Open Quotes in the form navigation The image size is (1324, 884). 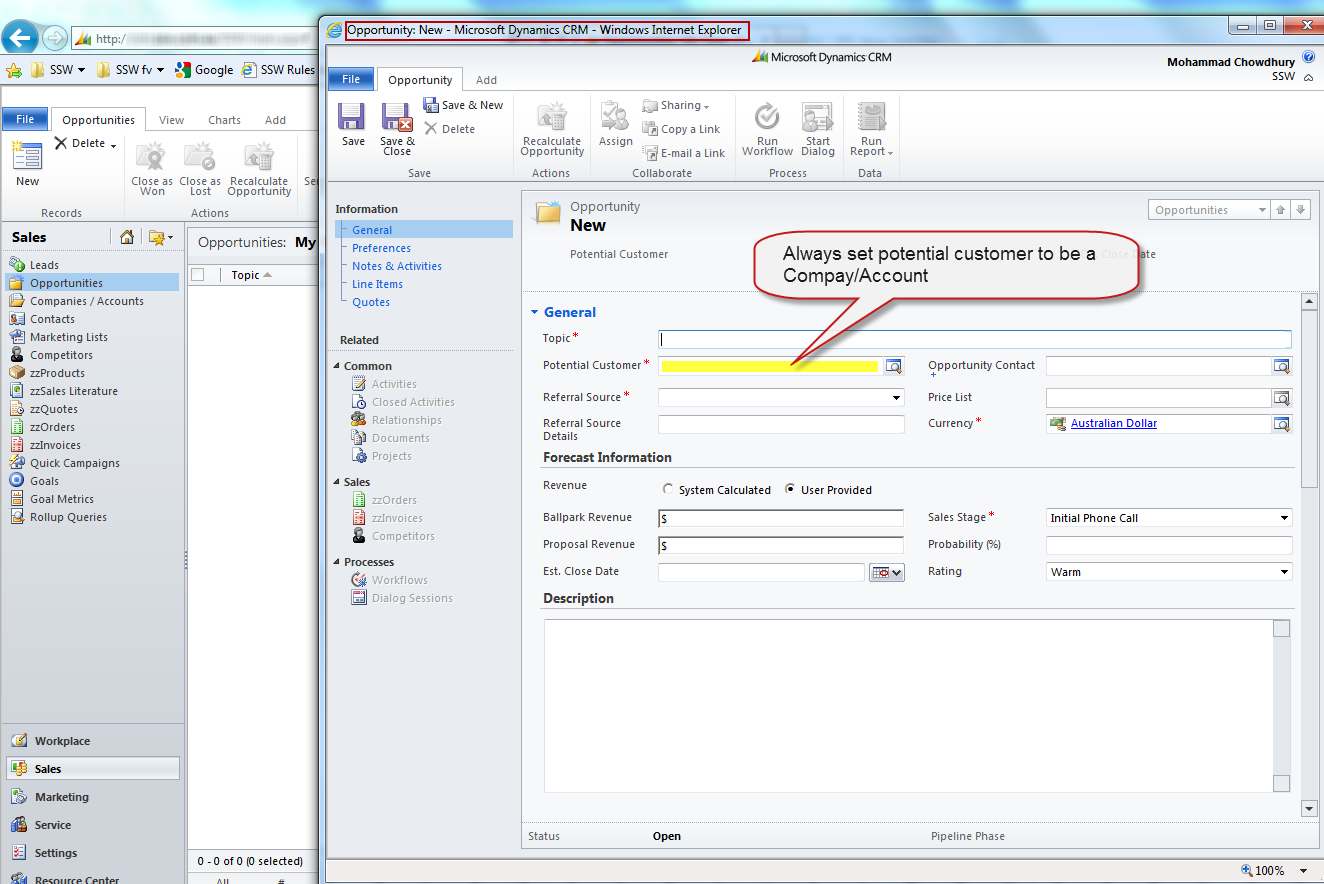(x=371, y=302)
